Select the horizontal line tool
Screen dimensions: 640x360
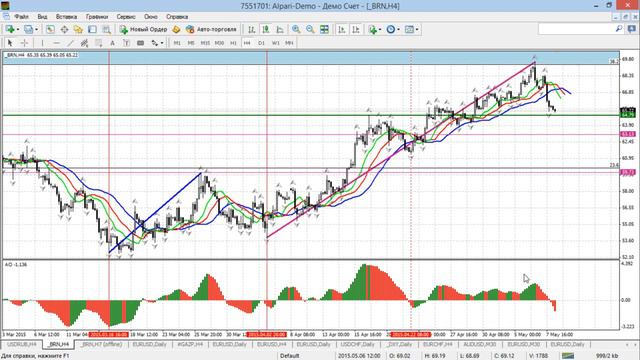click(x=56, y=43)
